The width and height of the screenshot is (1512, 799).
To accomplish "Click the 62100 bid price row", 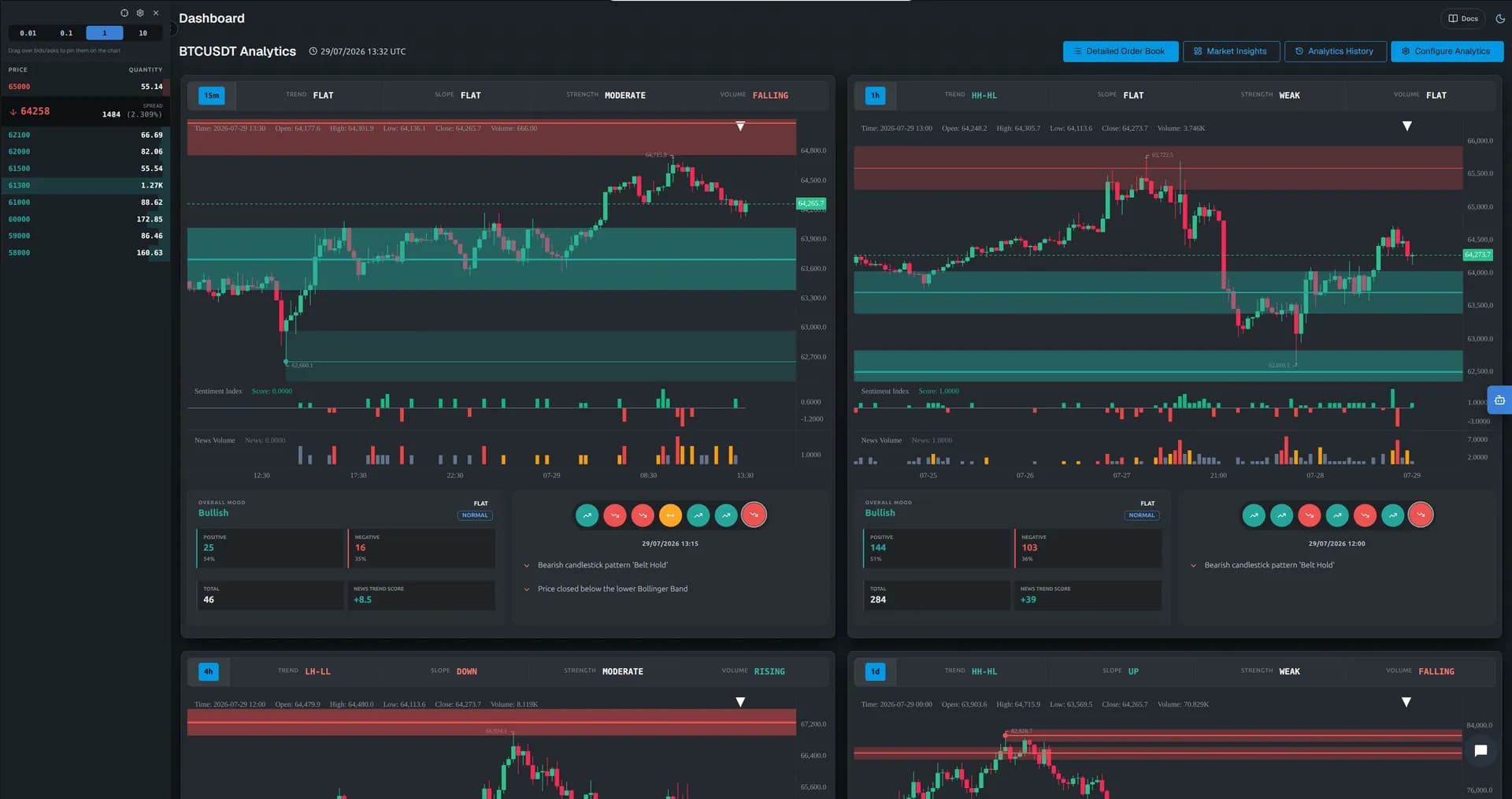I will (85, 135).
